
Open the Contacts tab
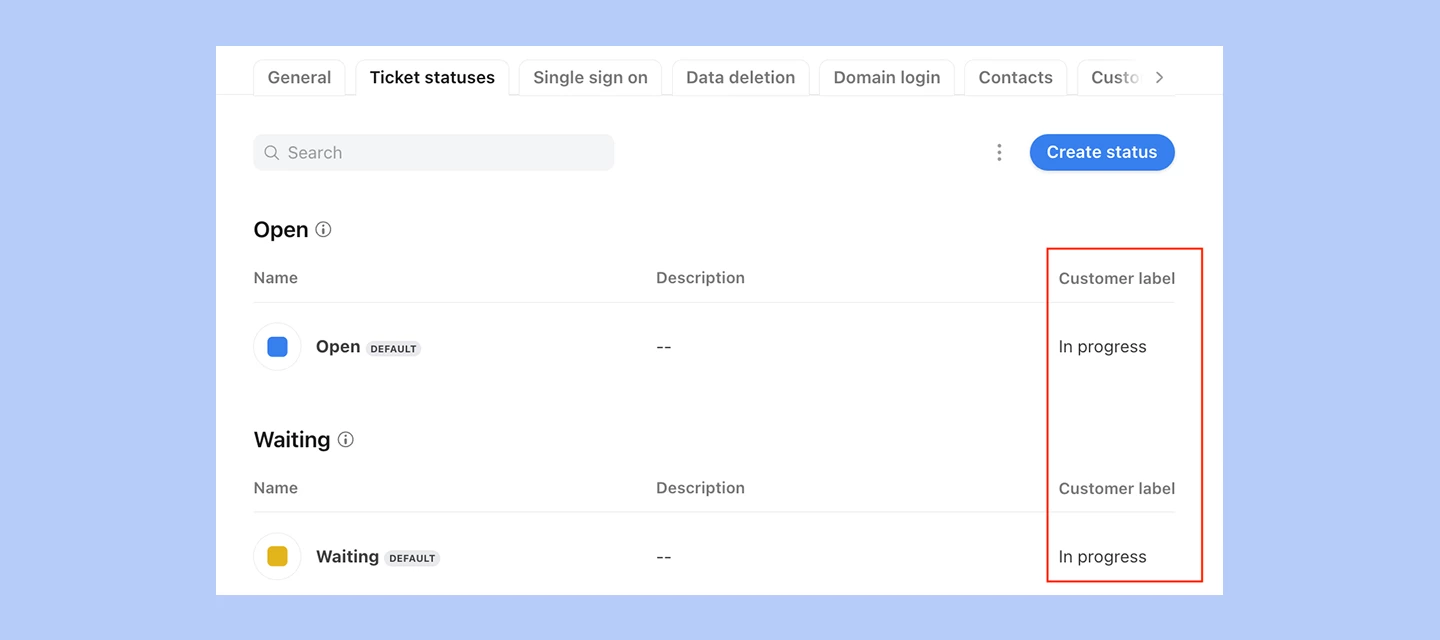click(x=1015, y=78)
